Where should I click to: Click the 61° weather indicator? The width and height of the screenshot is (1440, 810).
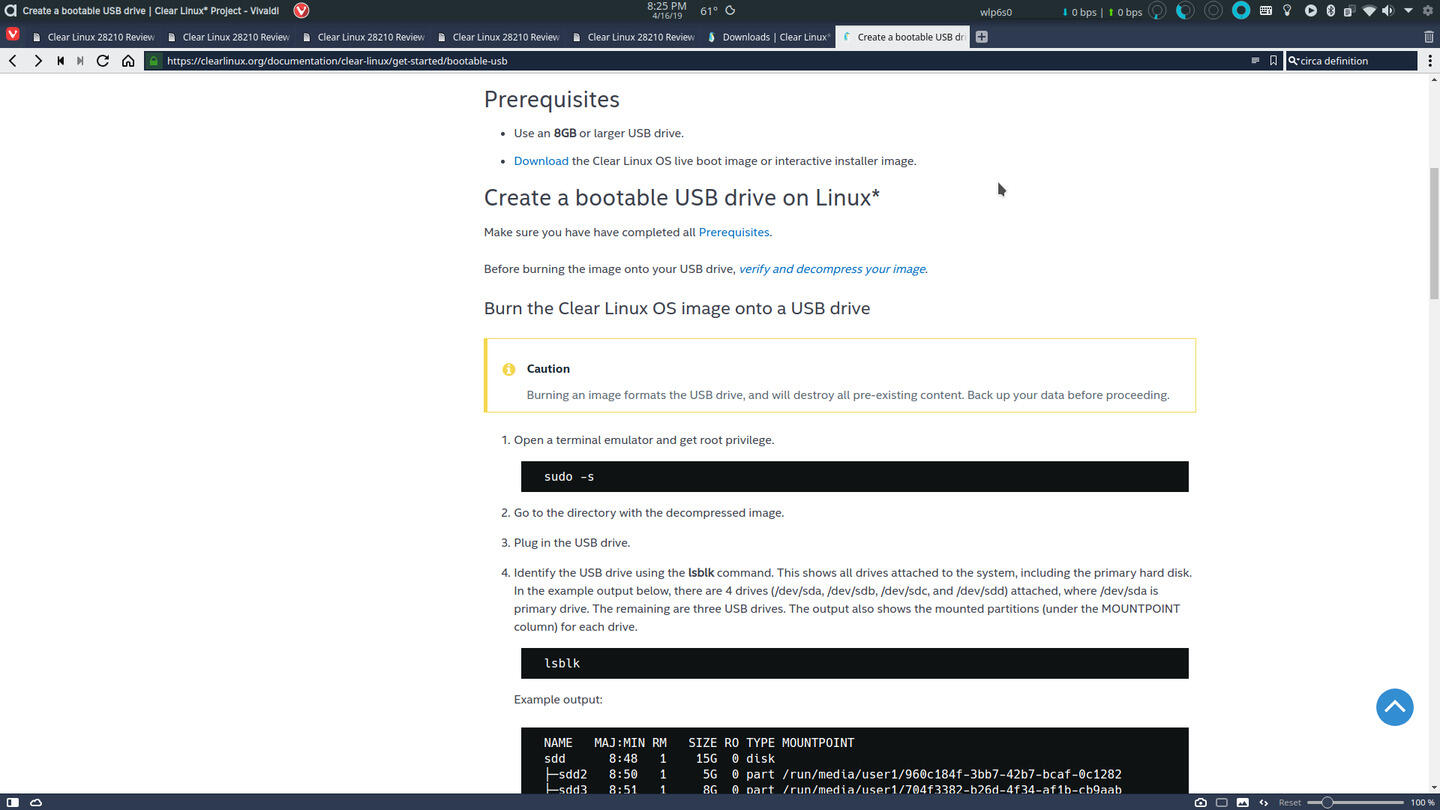click(709, 11)
